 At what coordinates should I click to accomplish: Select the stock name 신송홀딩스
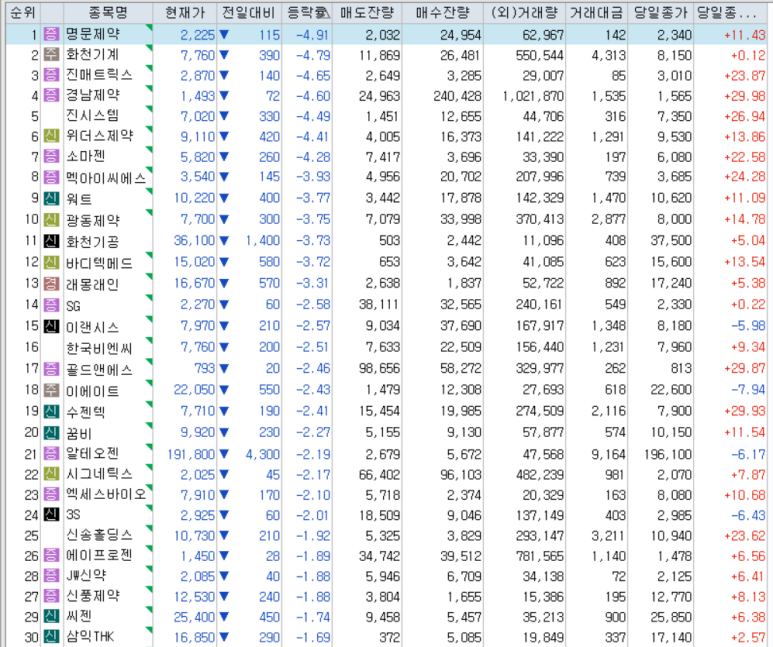pyautogui.click(x=100, y=535)
